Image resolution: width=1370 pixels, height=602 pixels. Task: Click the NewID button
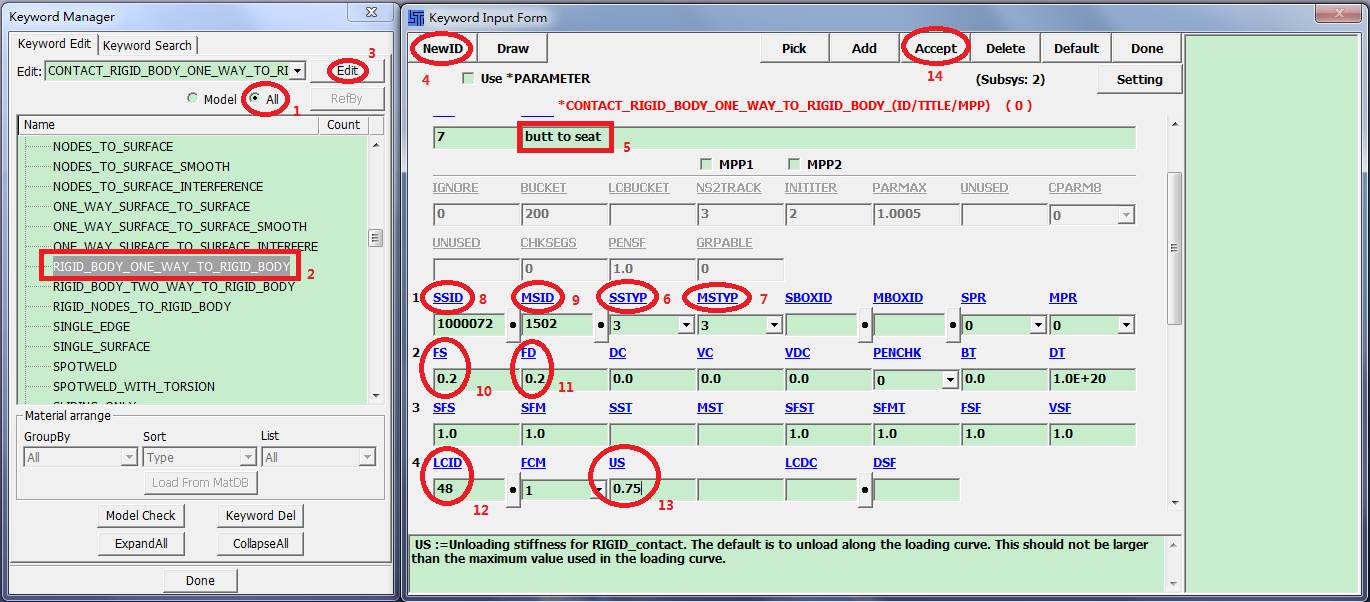point(443,48)
